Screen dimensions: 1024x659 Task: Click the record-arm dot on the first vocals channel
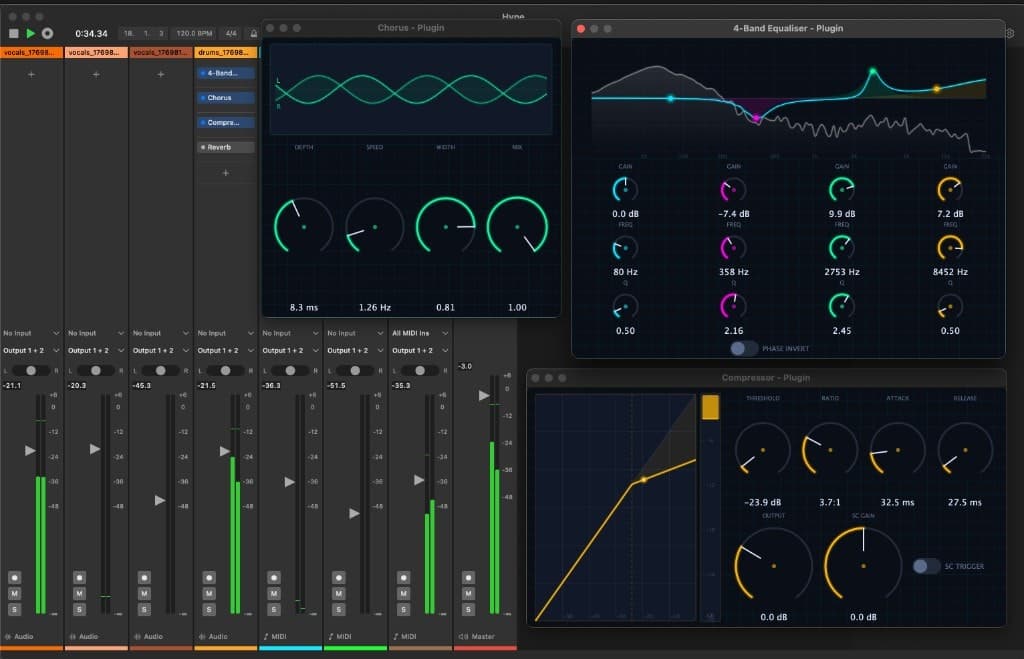click(14, 578)
